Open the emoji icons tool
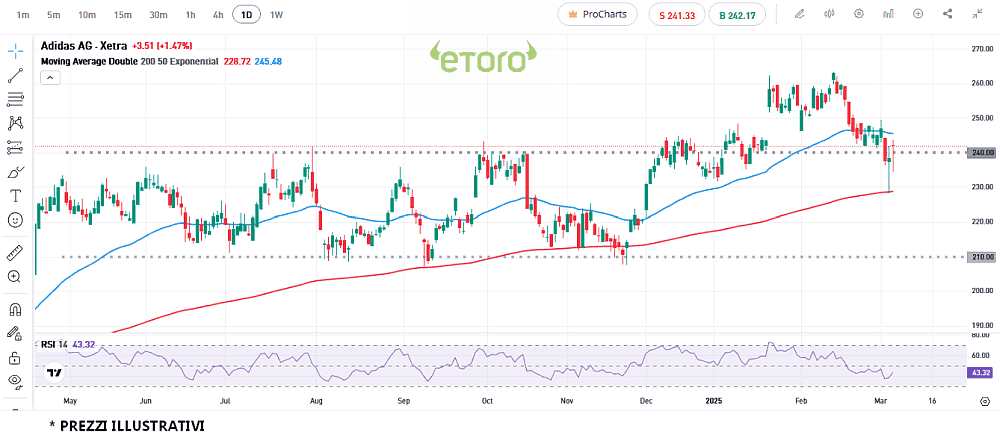Viewport: 1000px width, 435px height. point(15,220)
